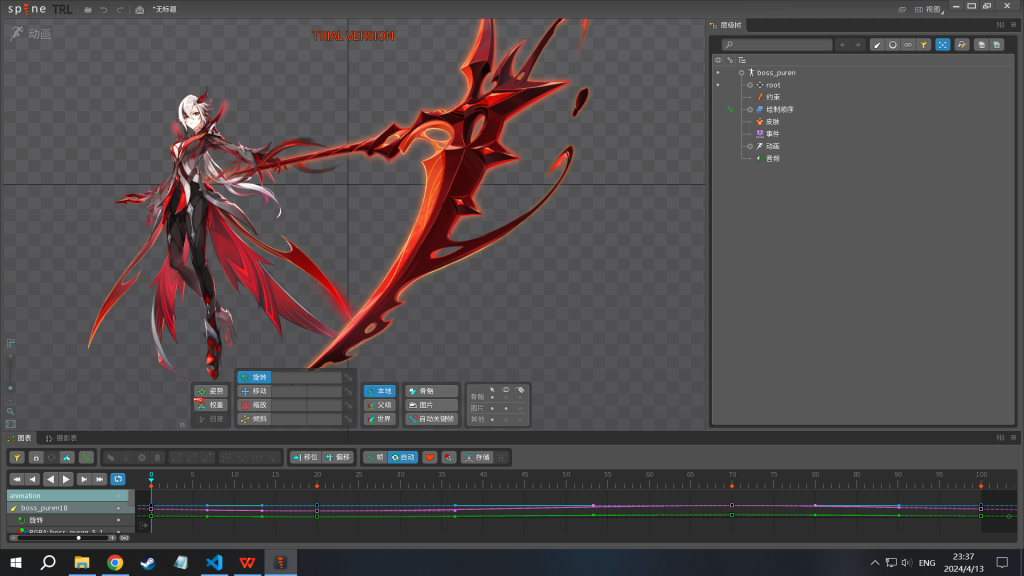Click the ruler icon at viewport left edge

click(x=11, y=344)
